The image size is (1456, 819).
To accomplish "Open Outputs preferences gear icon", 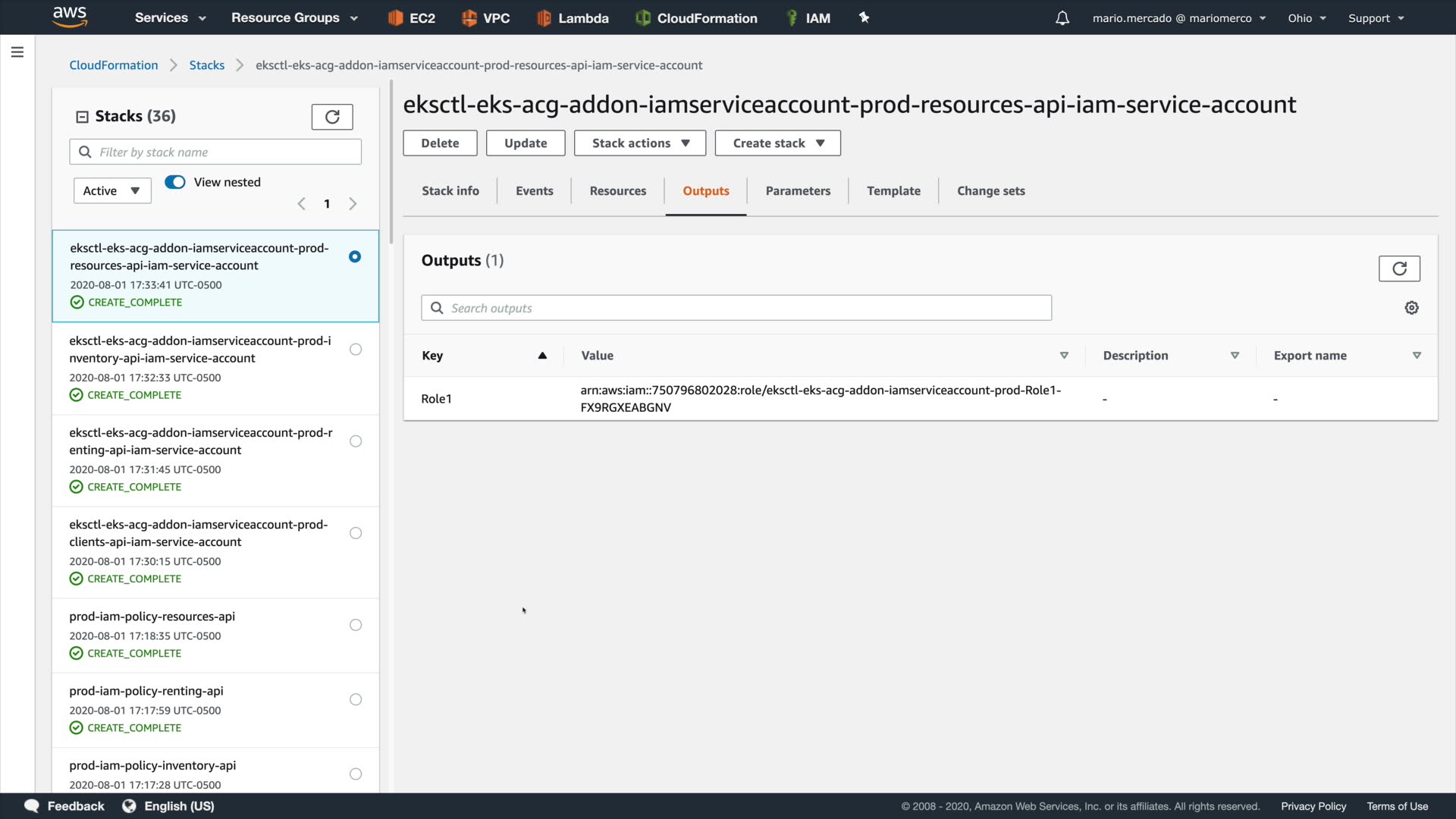I will (1411, 308).
